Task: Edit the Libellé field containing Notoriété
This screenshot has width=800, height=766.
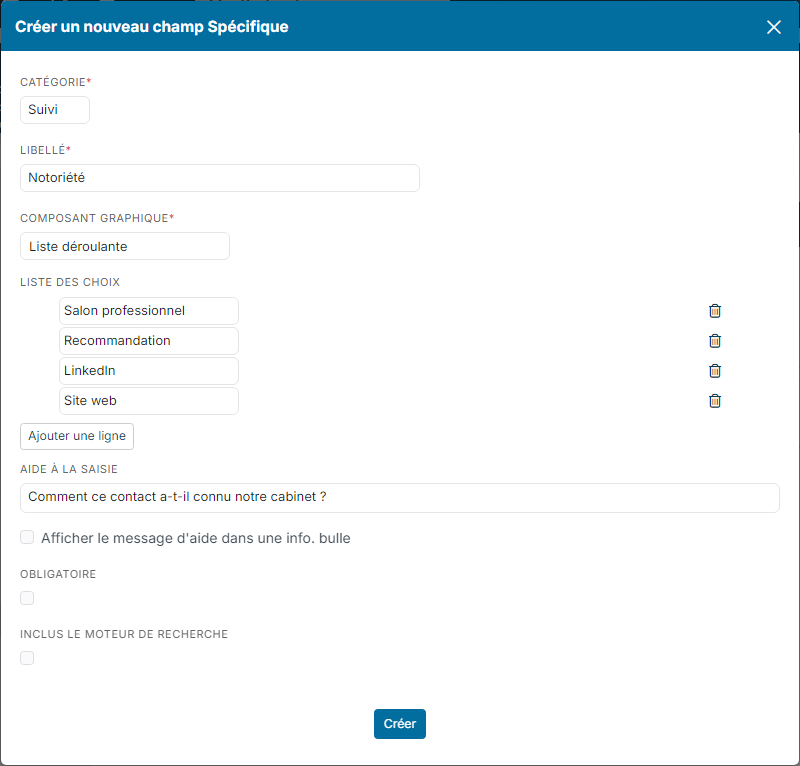Action: tap(220, 178)
